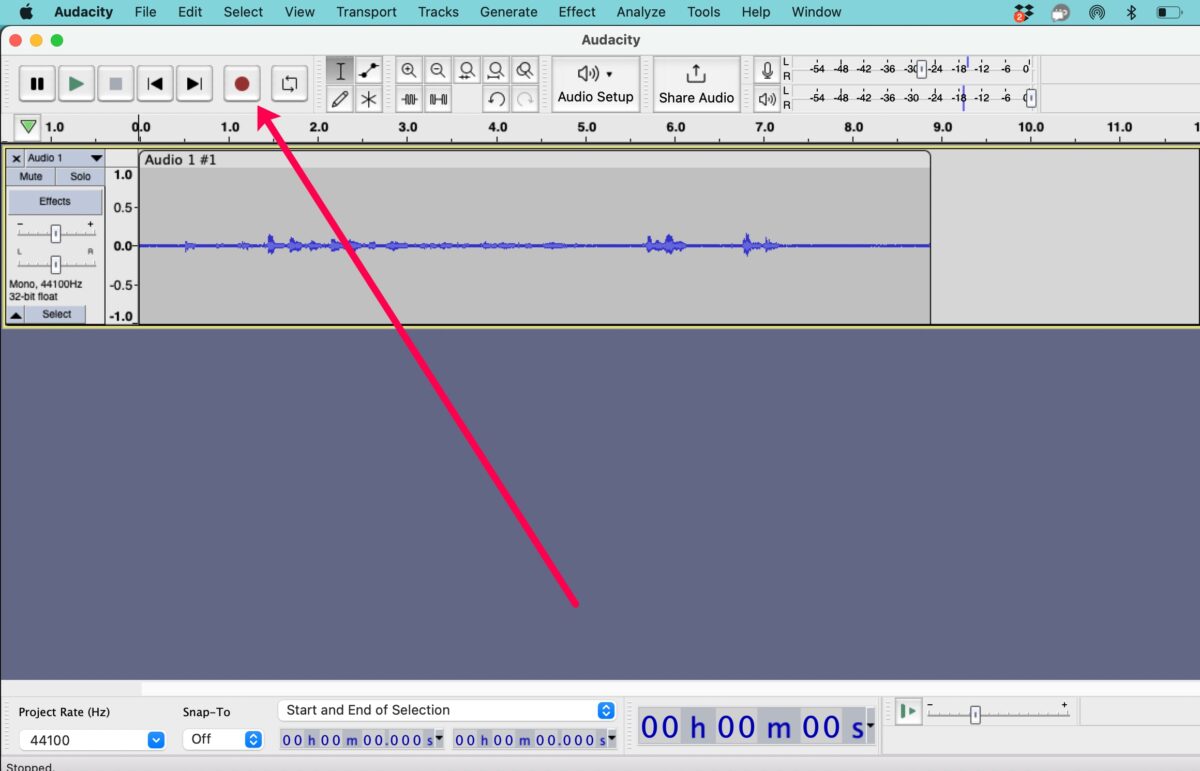Click the Zoom Toggle icon
The width and height of the screenshot is (1200, 771).
(525, 70)
